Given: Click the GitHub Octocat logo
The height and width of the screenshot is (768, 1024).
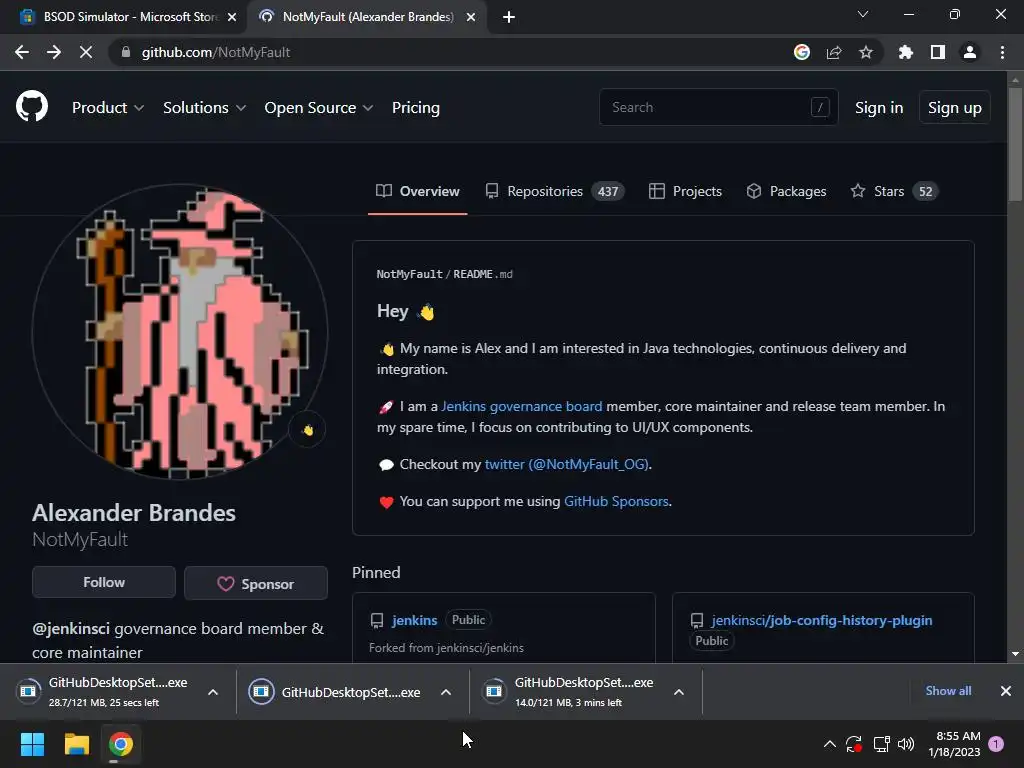Looking at the screenshot, I should [32, 106].
